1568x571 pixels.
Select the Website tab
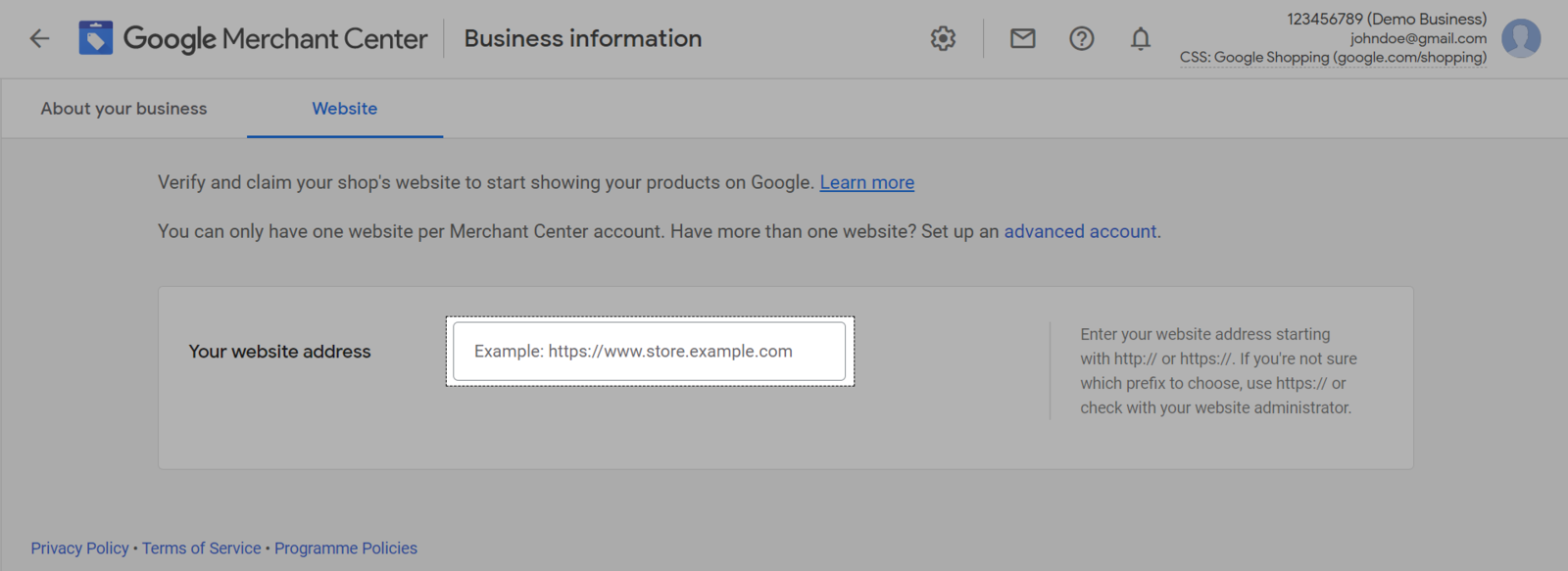[x=344, y=109]
